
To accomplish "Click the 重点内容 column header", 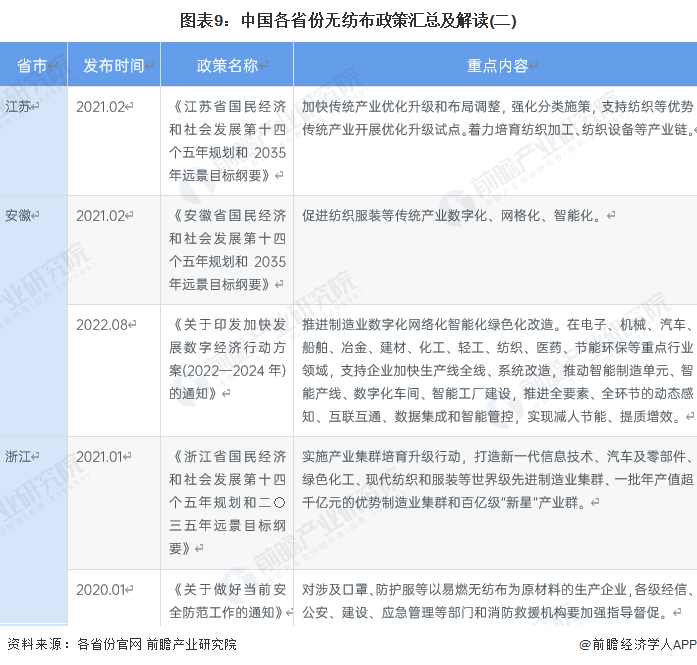I will [497, 65].
